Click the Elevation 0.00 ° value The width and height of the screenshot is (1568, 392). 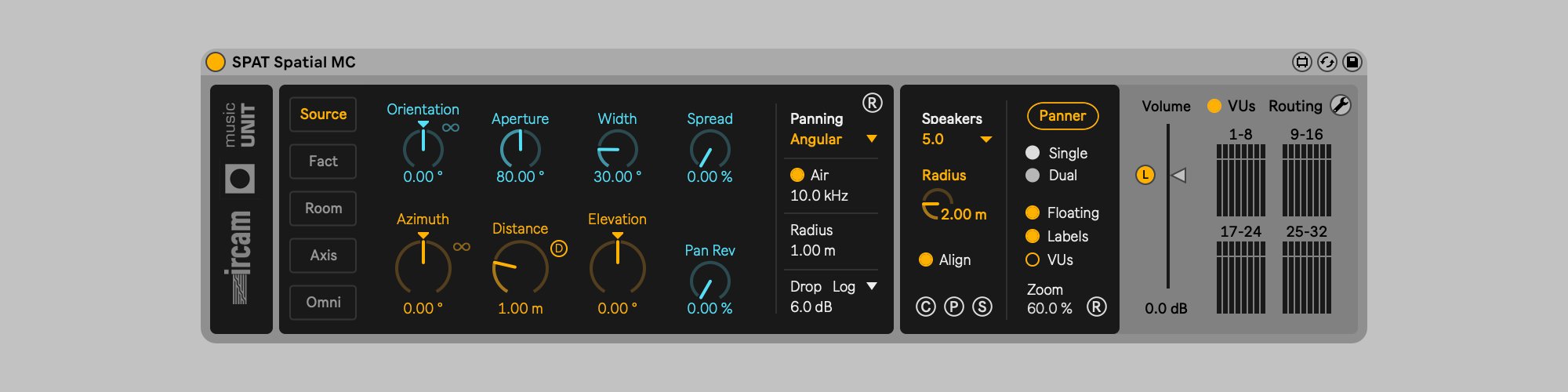click(618, 309)
